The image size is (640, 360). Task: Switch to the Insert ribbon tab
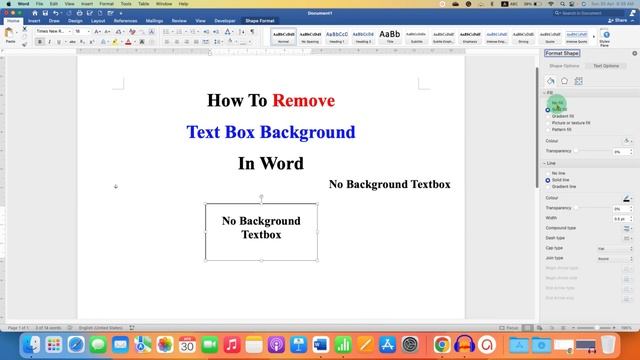pos(34,21)
